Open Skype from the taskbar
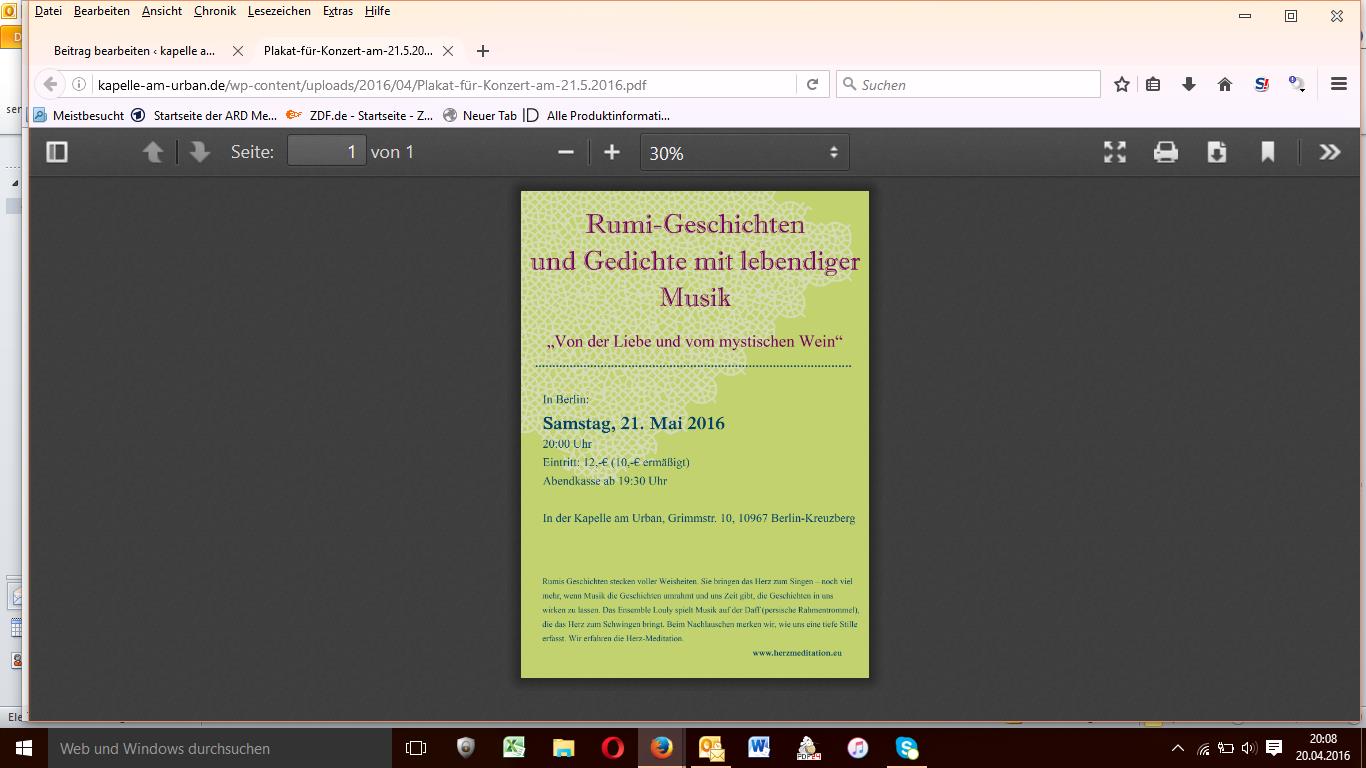This screenshot has width=1366, height=768. 906,748
